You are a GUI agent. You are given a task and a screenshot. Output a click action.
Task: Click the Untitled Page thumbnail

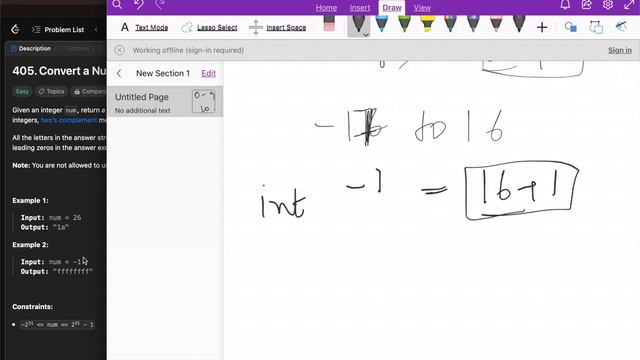(x=204, y=102)
